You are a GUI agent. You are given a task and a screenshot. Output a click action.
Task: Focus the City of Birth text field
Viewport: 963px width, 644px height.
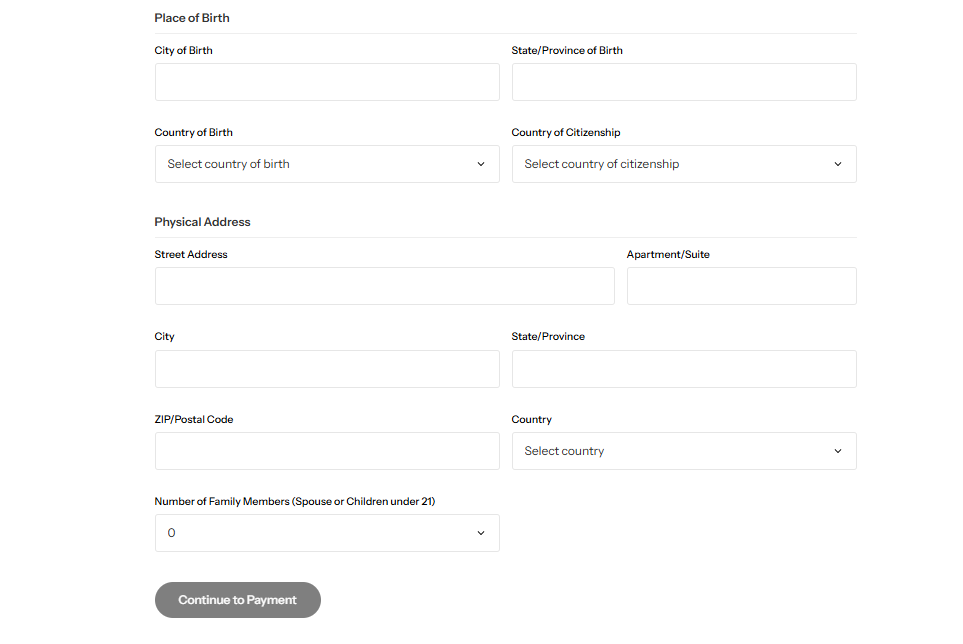tap(326, 82)
